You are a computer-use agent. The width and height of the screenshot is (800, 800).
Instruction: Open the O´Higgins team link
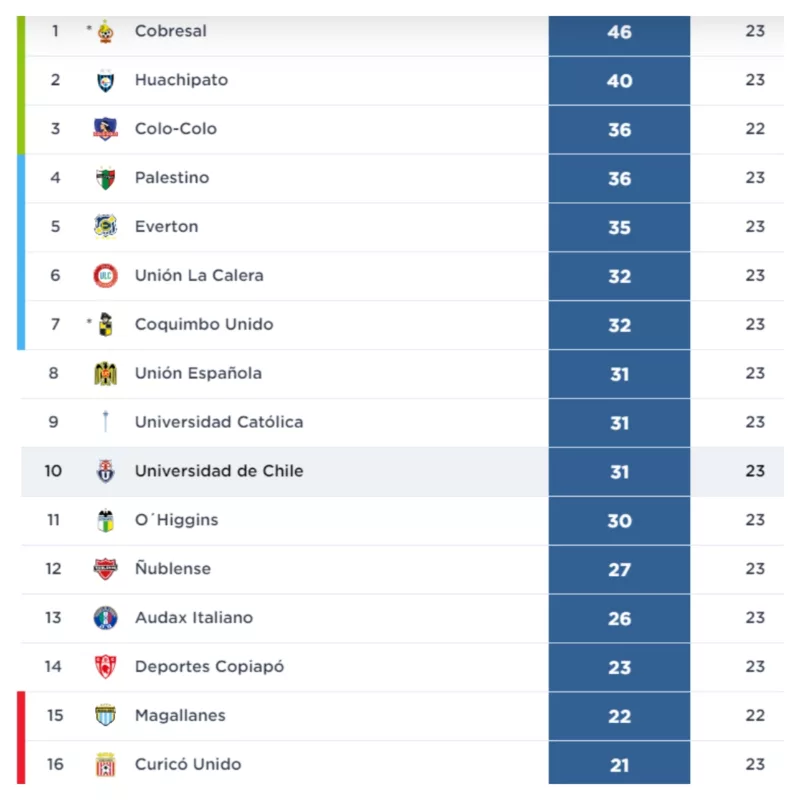176,520
